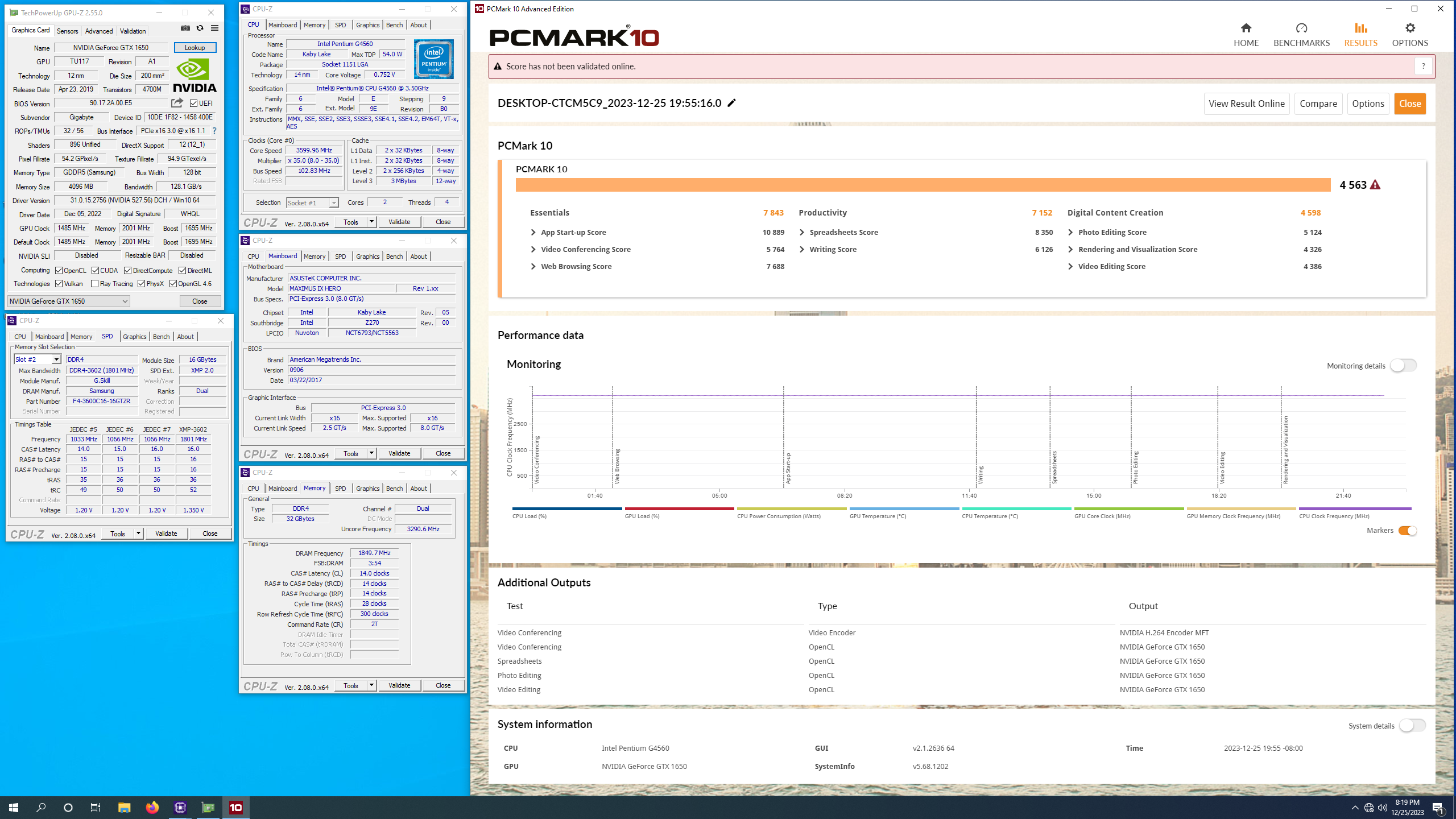Click Validate in CPU-Z Memory window

[399, 685]
